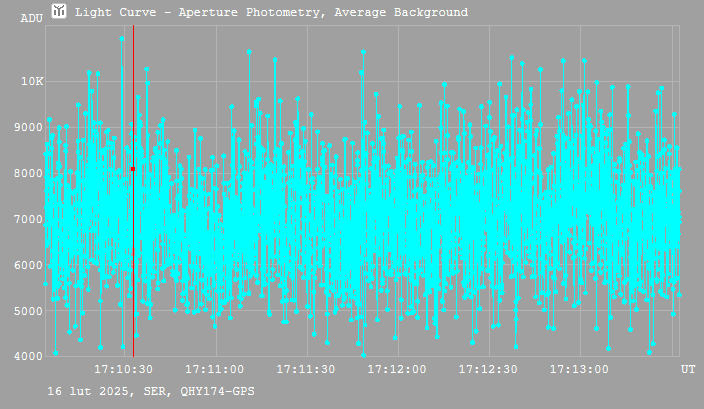Click the '8000' y-axis value
This screenshot has height=409, width=704.
pyautogui.click(x=28, y=173)
